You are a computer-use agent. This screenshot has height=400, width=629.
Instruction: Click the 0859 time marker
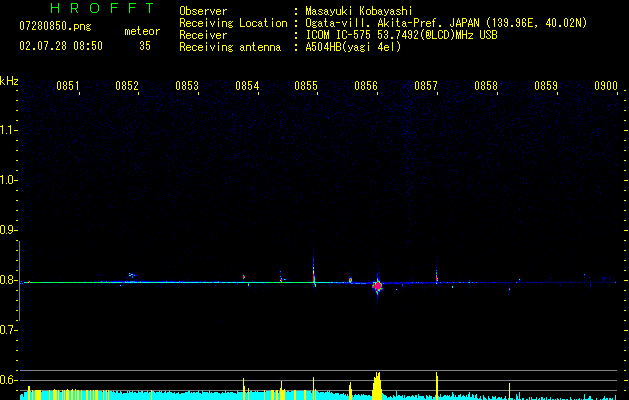pyautogui.click(x=546, y=86)
